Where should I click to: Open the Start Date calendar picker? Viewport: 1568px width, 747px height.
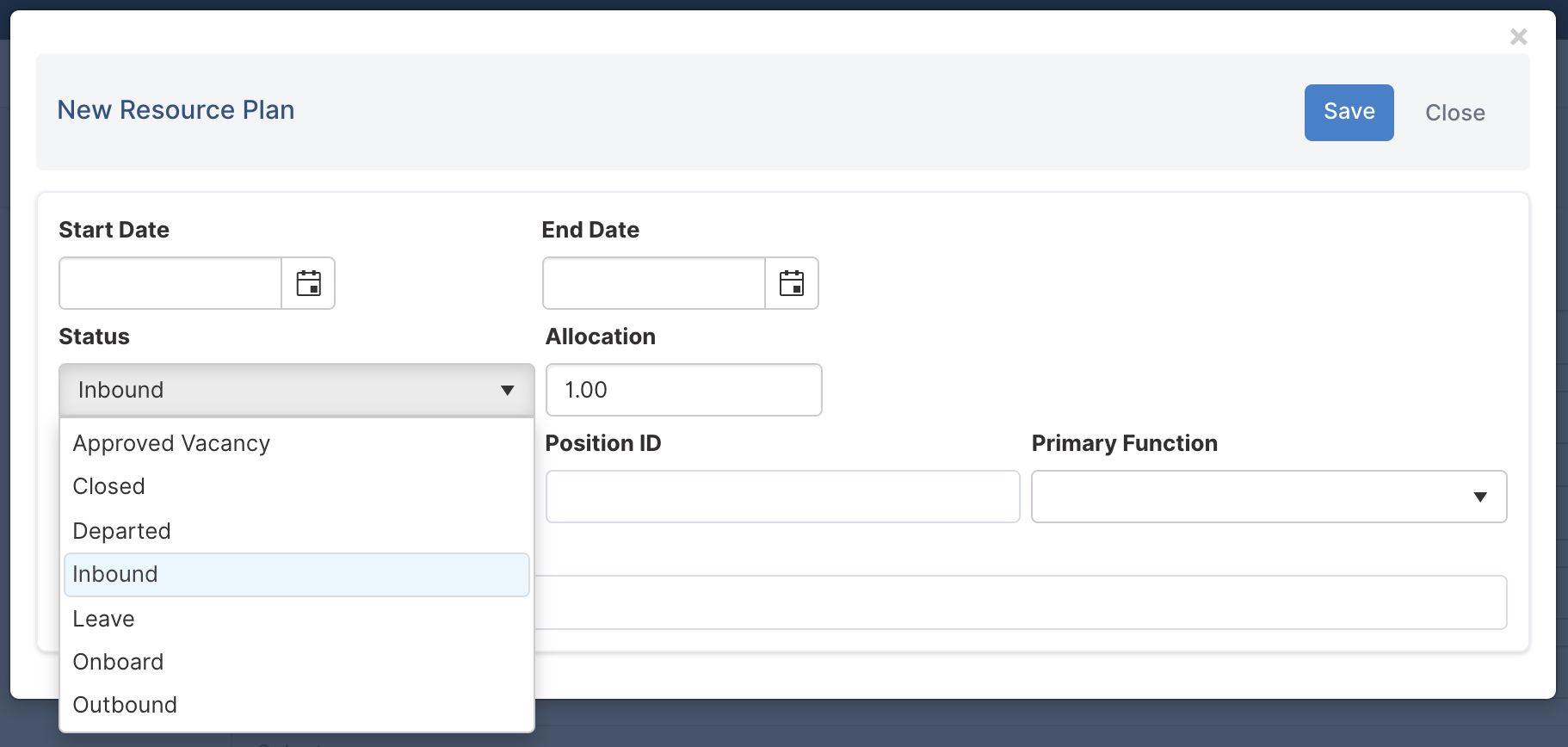(308, 283)
